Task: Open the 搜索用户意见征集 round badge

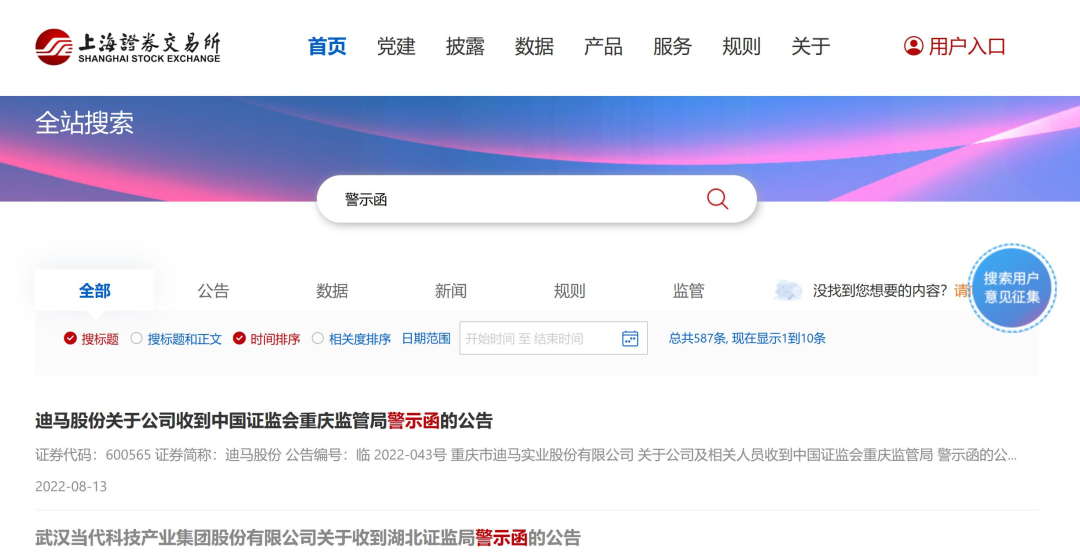Action: click(x=1012, y=288)
